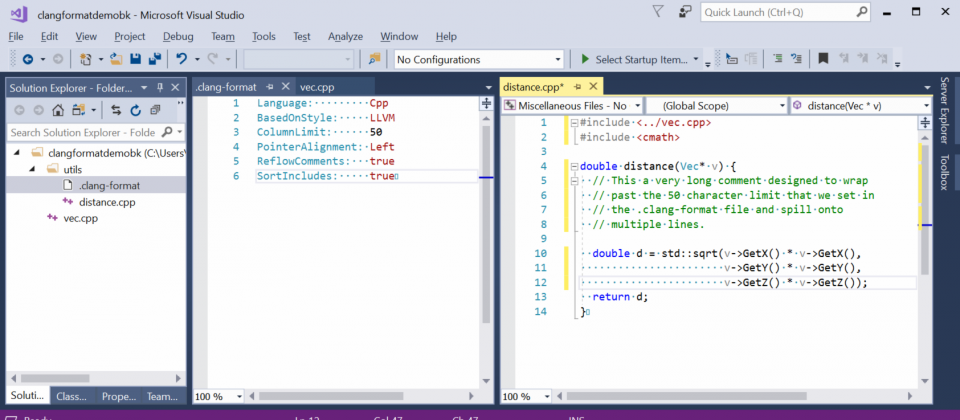Open the notifications flag icon

point(658,12)
